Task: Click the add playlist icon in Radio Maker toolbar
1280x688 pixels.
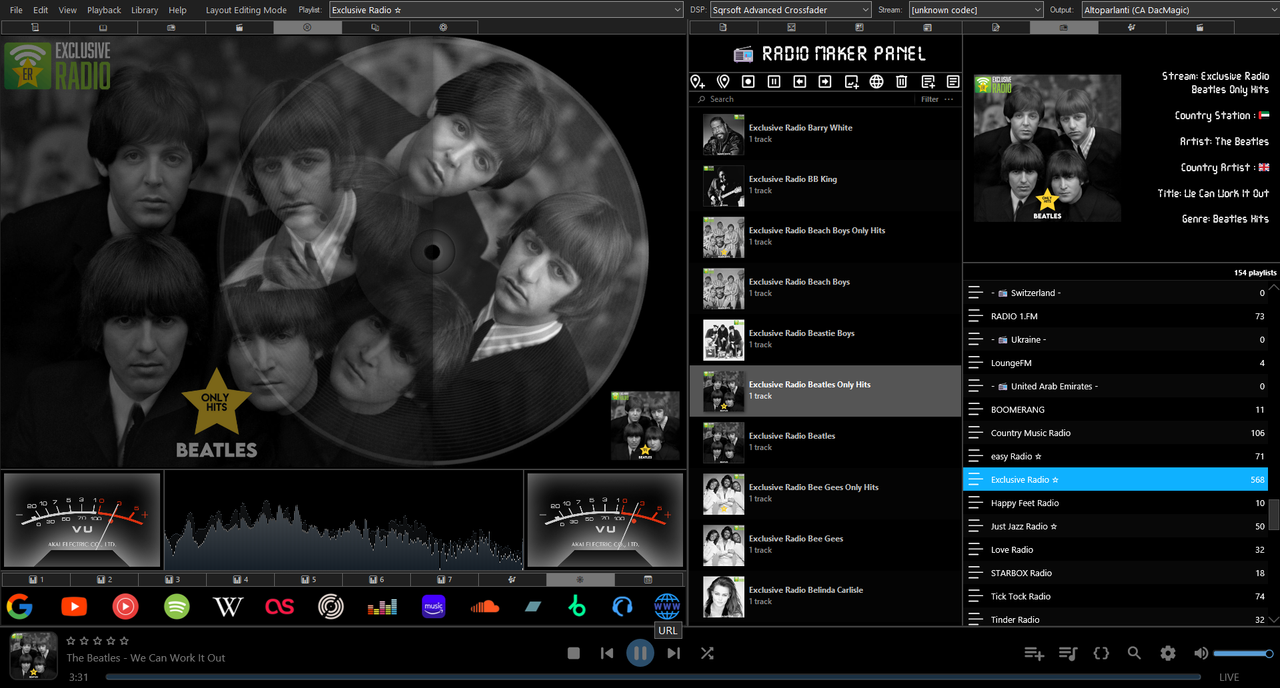Action: tap(928, 82)
